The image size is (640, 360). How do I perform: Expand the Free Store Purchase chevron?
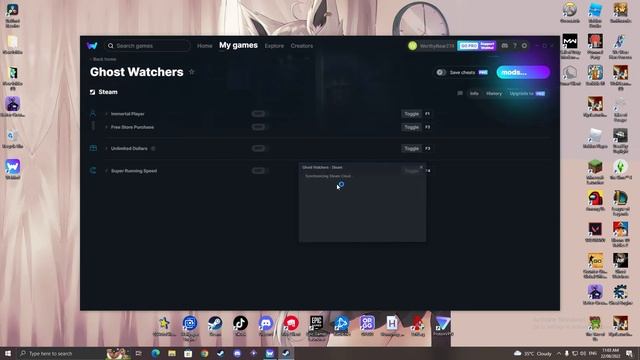[107, 127]
